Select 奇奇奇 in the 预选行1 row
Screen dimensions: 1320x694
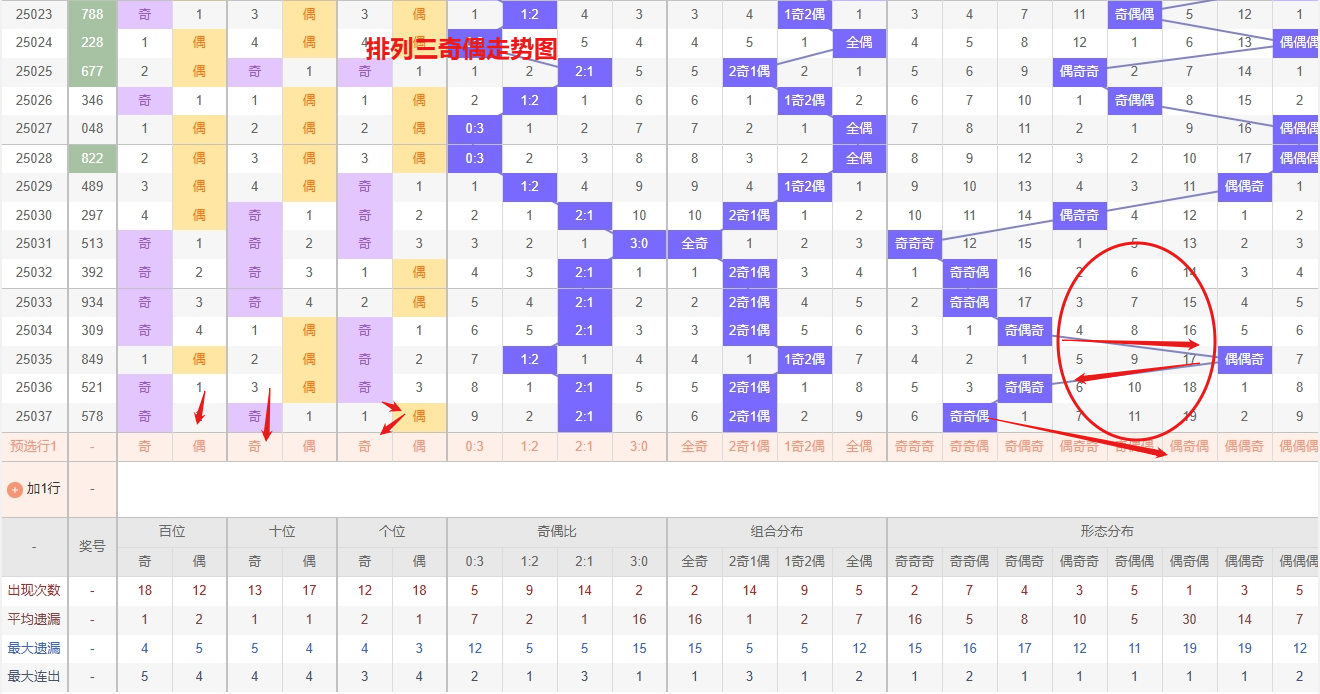pos(914,446)
